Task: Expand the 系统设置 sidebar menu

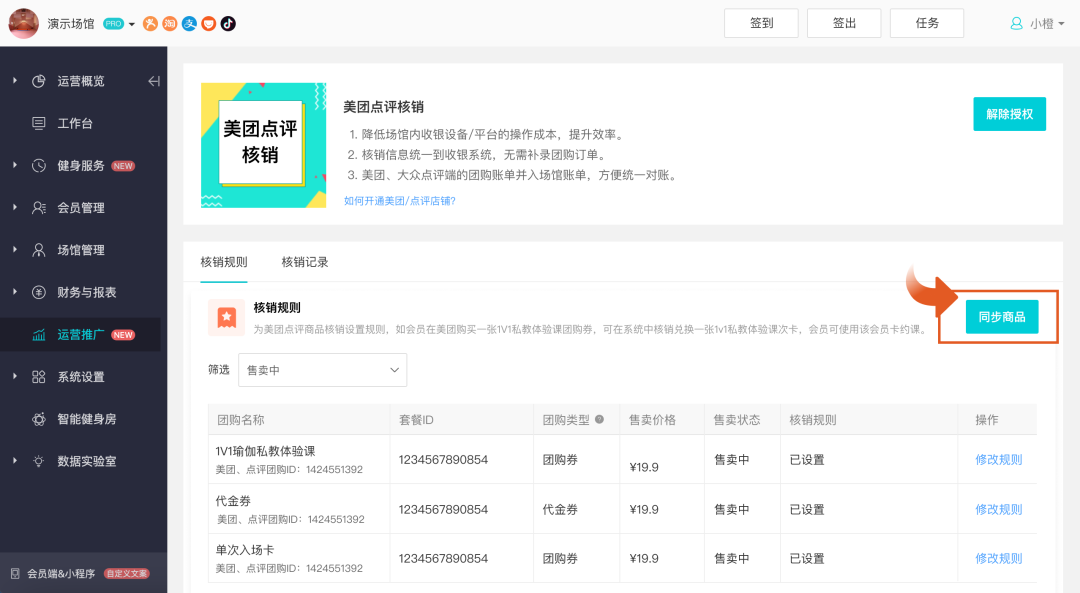Action: click(80, 377)
